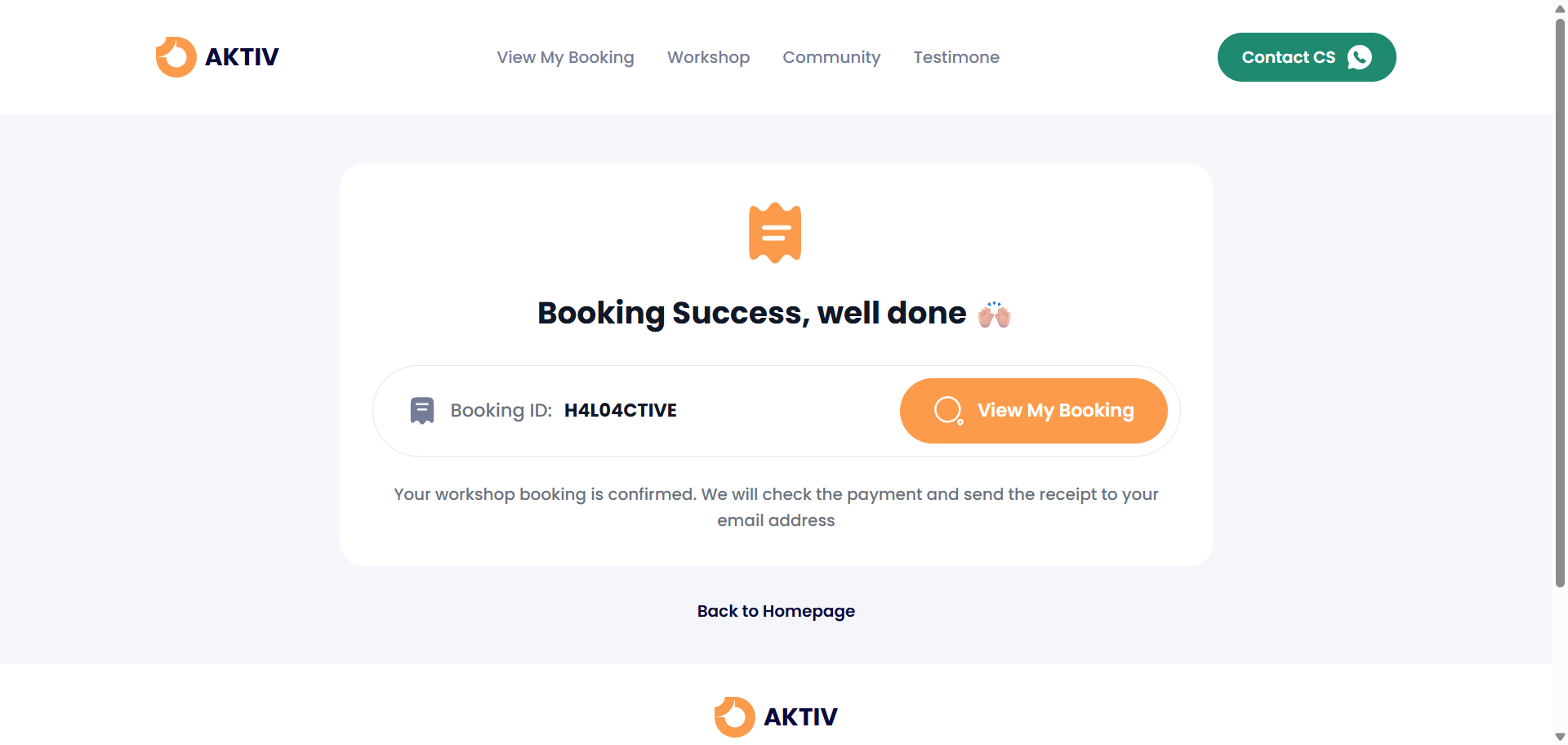Viewport: 1568px width, 745px height.
Task: Click the raised hands emoji
Action: pos(995,315)
